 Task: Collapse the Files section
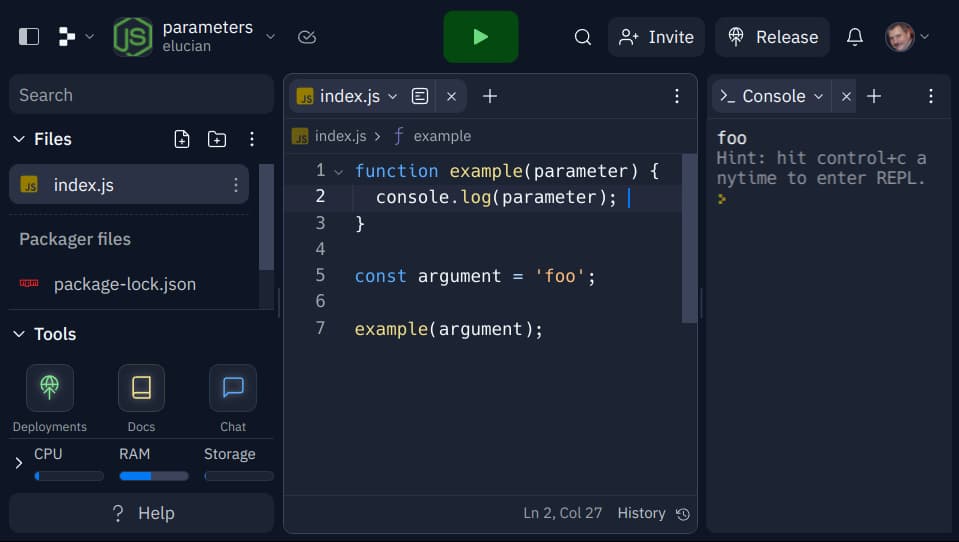tap(18, 139)
